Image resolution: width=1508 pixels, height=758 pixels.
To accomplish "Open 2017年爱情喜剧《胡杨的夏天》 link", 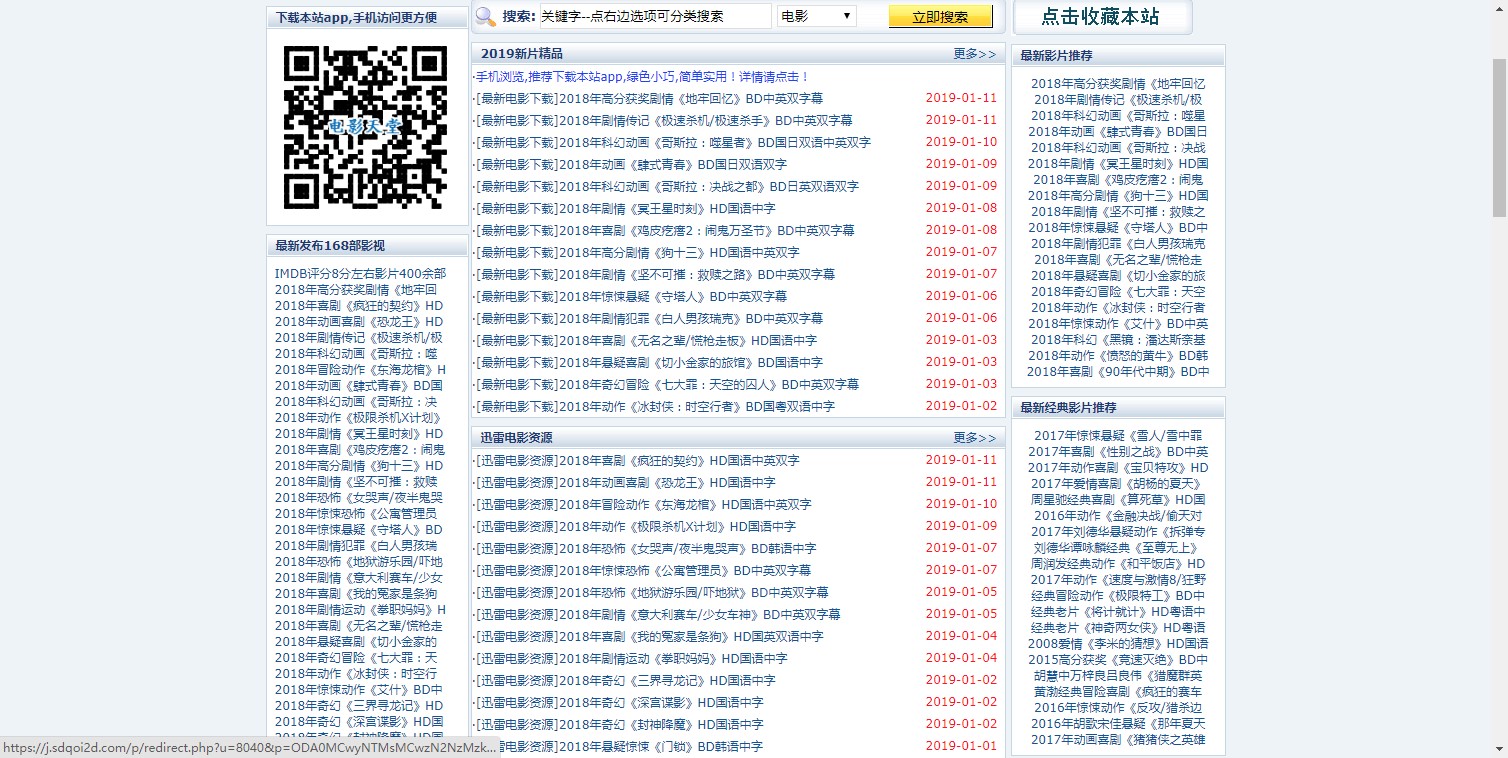I will tap(1118, 483).
